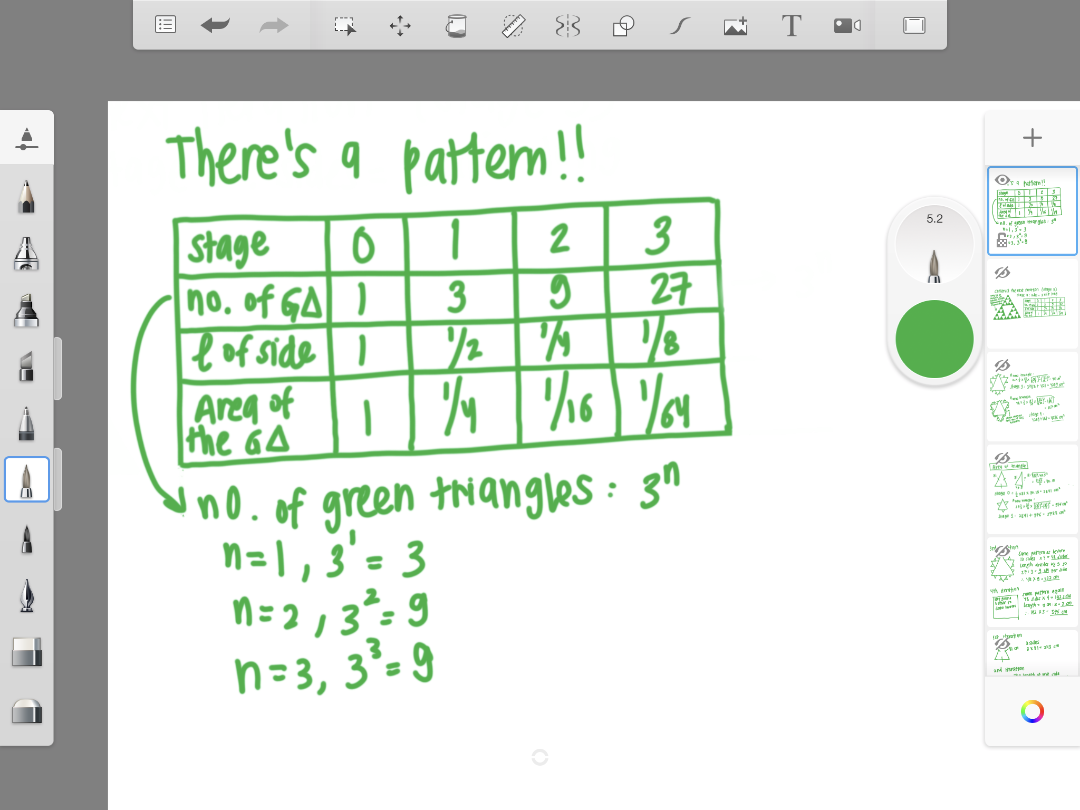
Task: Tap the green color swatch on puck
Action: click(934, 339)
